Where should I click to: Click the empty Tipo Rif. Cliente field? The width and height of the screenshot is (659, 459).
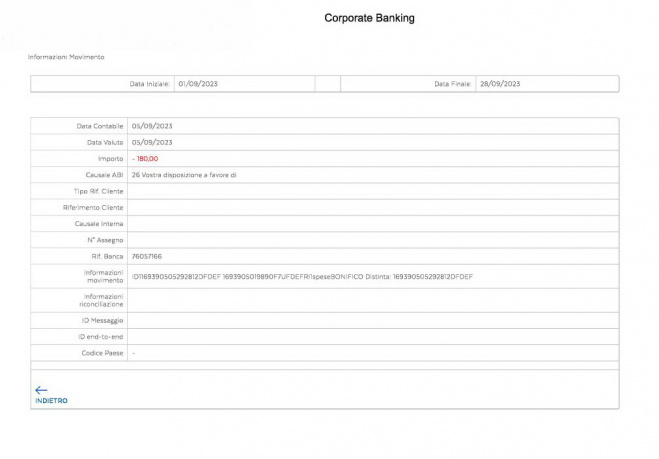pos(370,190)
